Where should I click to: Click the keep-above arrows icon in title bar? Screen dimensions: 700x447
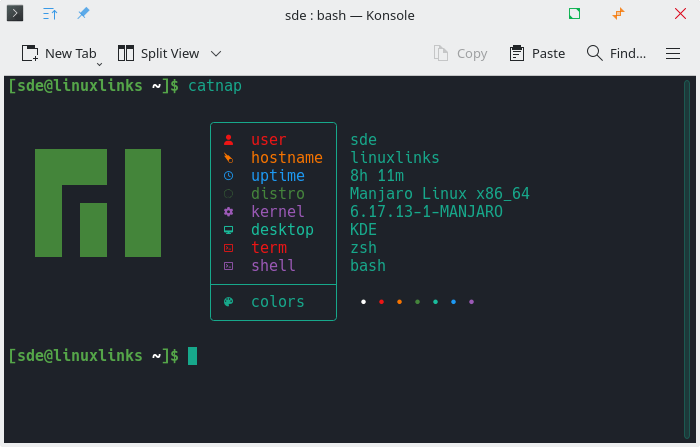[x=50, y=15]
